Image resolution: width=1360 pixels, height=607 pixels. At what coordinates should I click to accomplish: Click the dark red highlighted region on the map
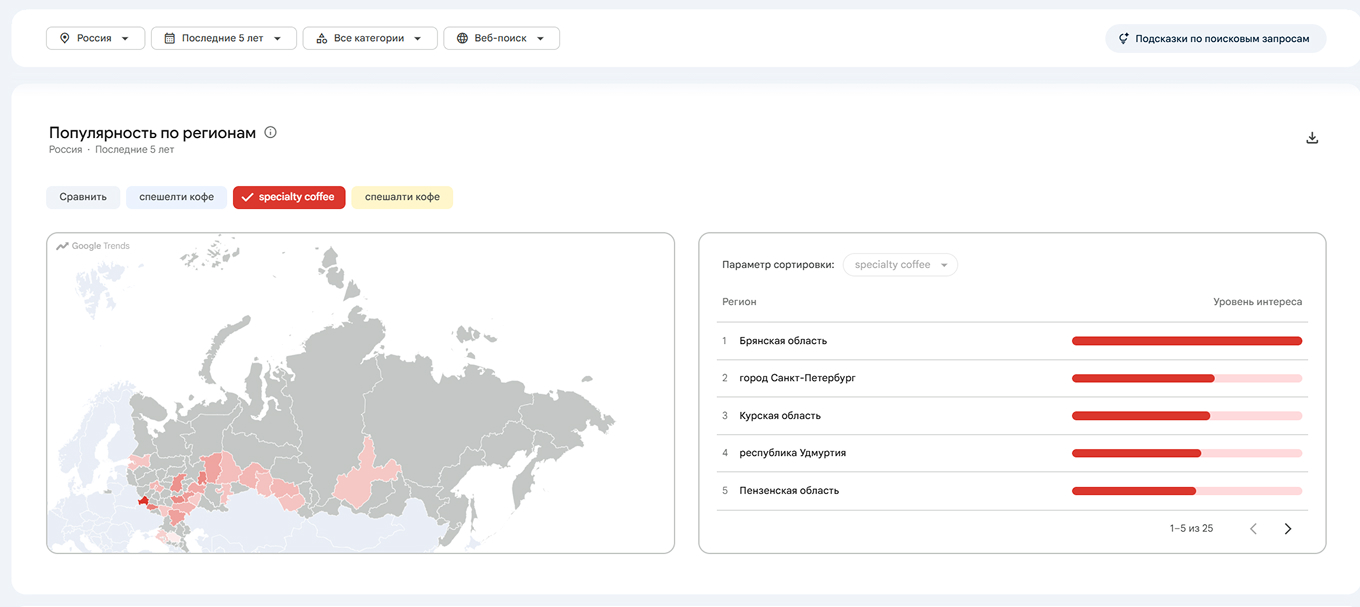[x=144, y=501]
